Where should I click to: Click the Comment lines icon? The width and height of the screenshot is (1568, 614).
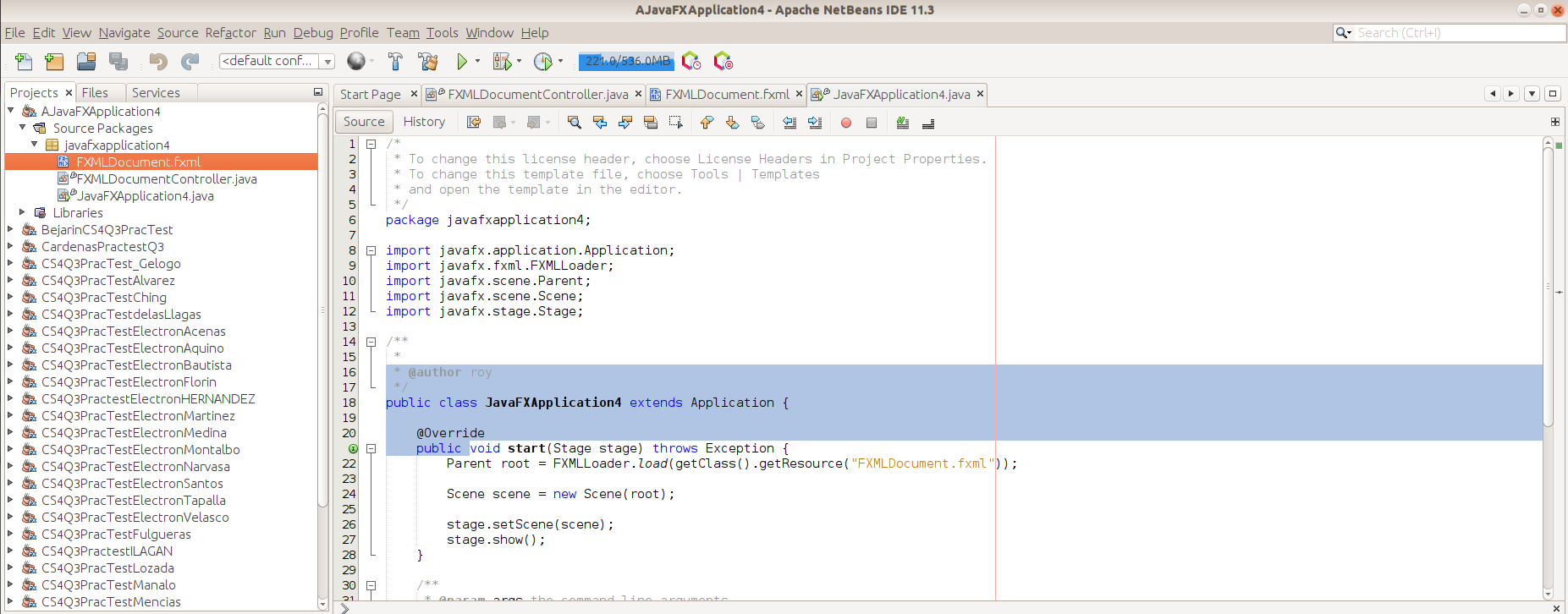(903, 123)
